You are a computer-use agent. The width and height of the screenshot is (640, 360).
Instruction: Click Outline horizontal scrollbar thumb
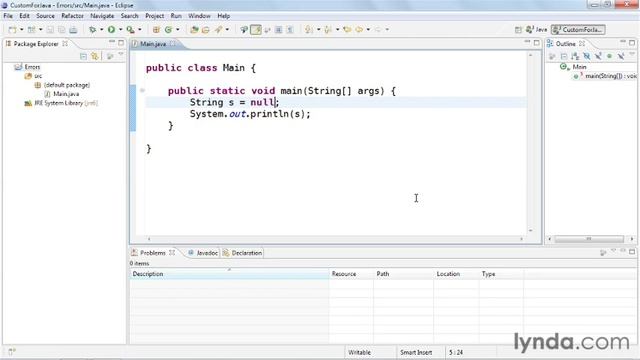click(589, 239)
